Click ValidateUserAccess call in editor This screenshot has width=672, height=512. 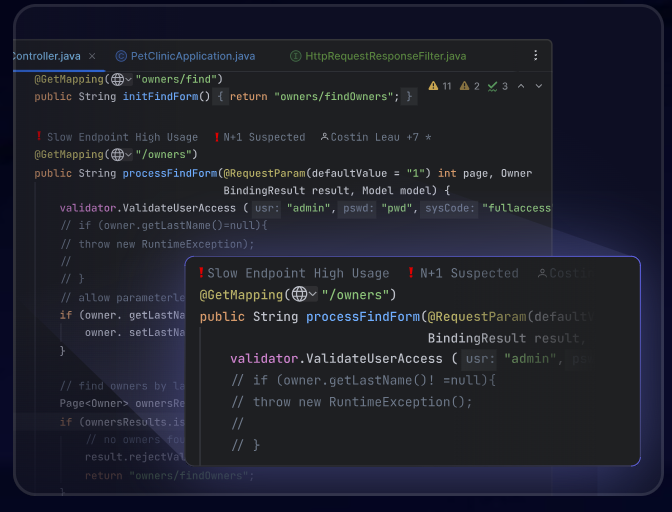179,208
